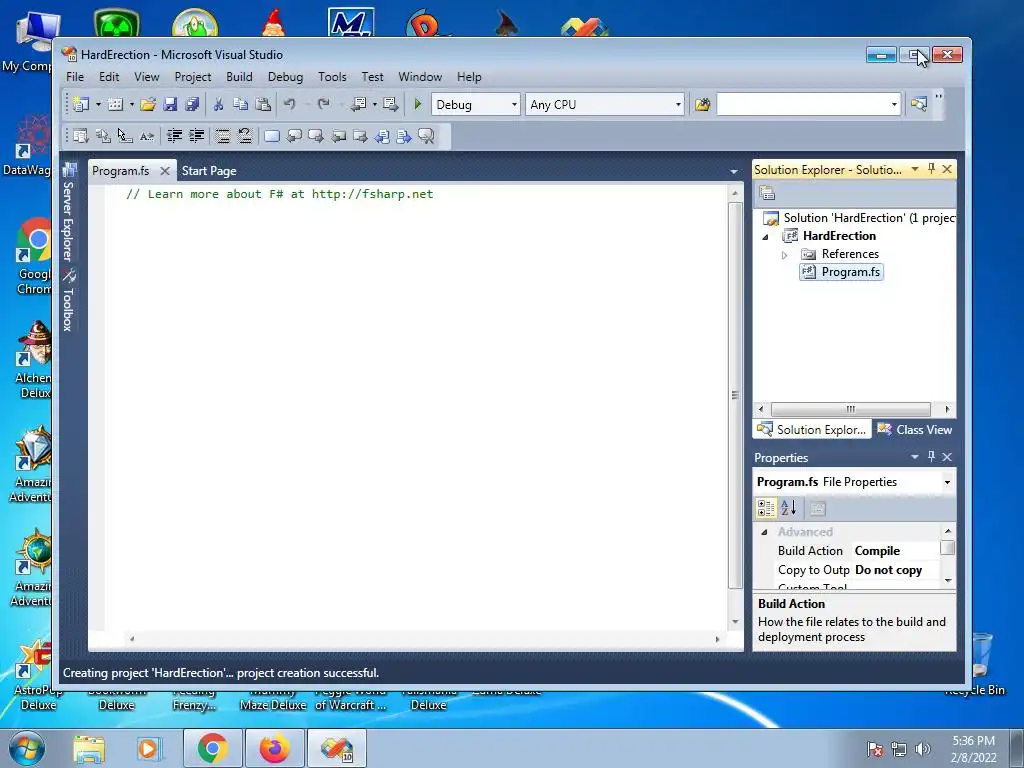The width and height of the screenshot is (1024, 768).
Task: Click the Build Action Compile value field
Action: (x=896, y=551)
